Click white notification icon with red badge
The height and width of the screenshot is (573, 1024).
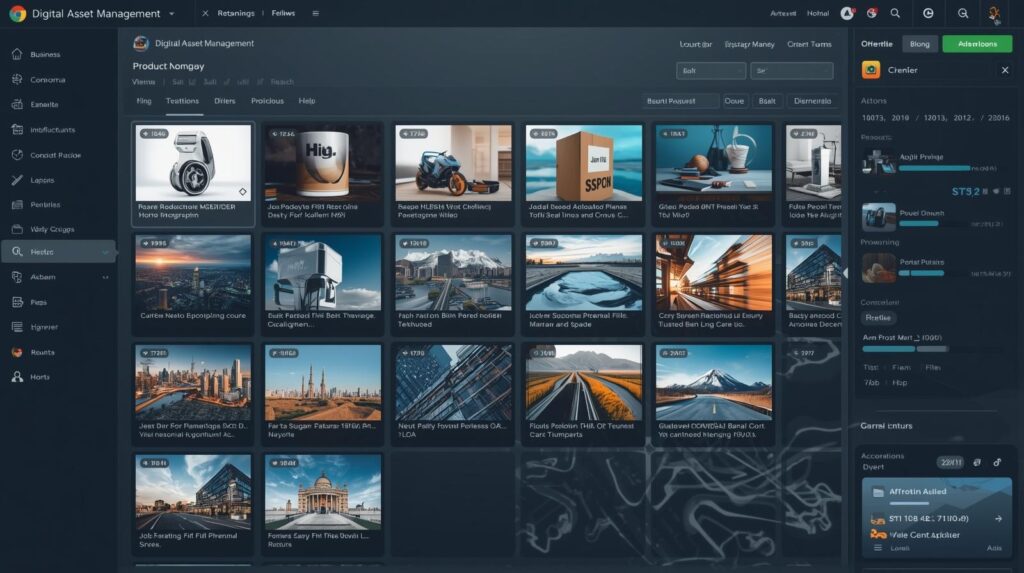tap(847, 13)
